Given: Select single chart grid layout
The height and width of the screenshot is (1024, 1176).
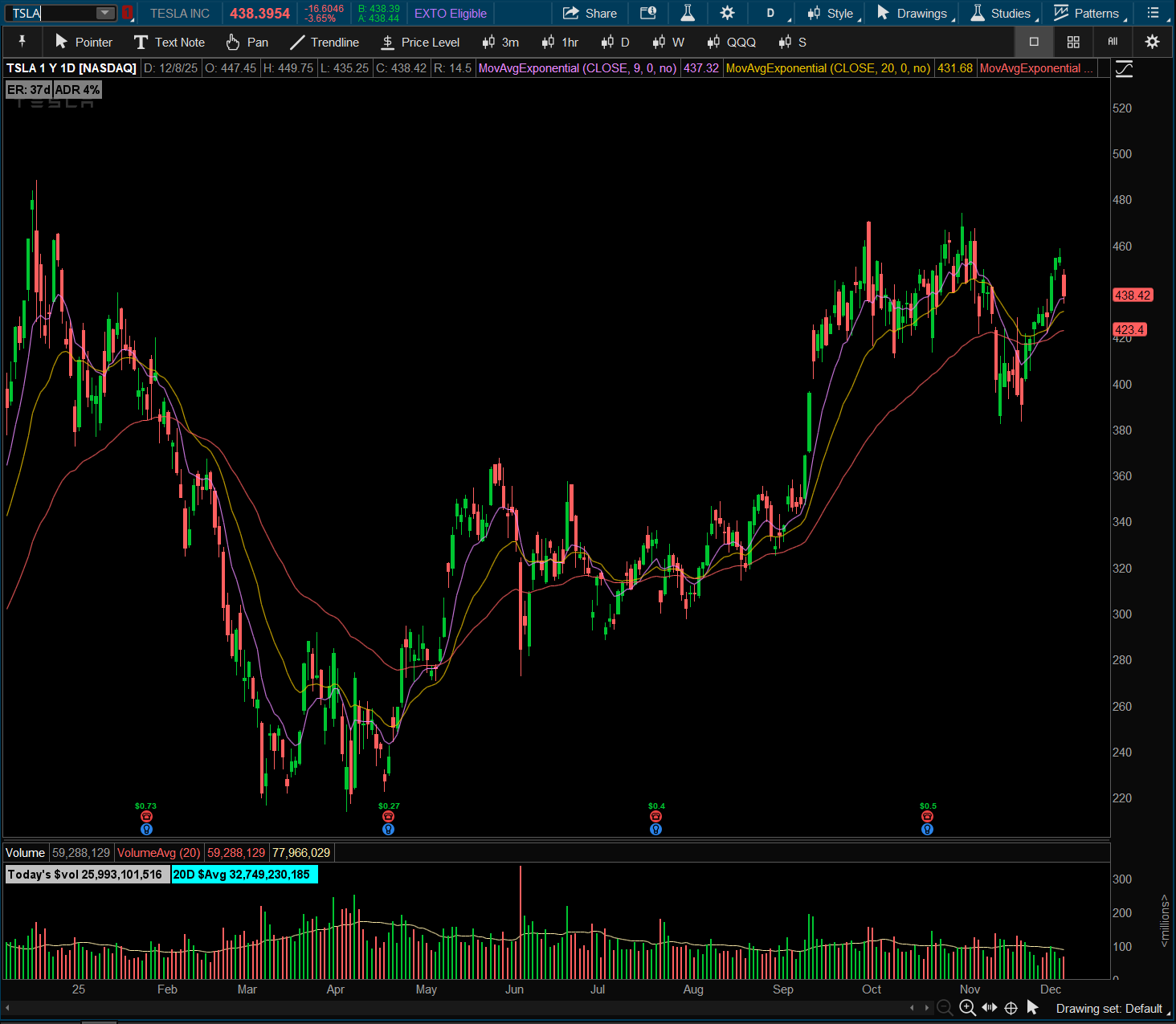Looking at the screenshot, I should (x=1034, y=42).
